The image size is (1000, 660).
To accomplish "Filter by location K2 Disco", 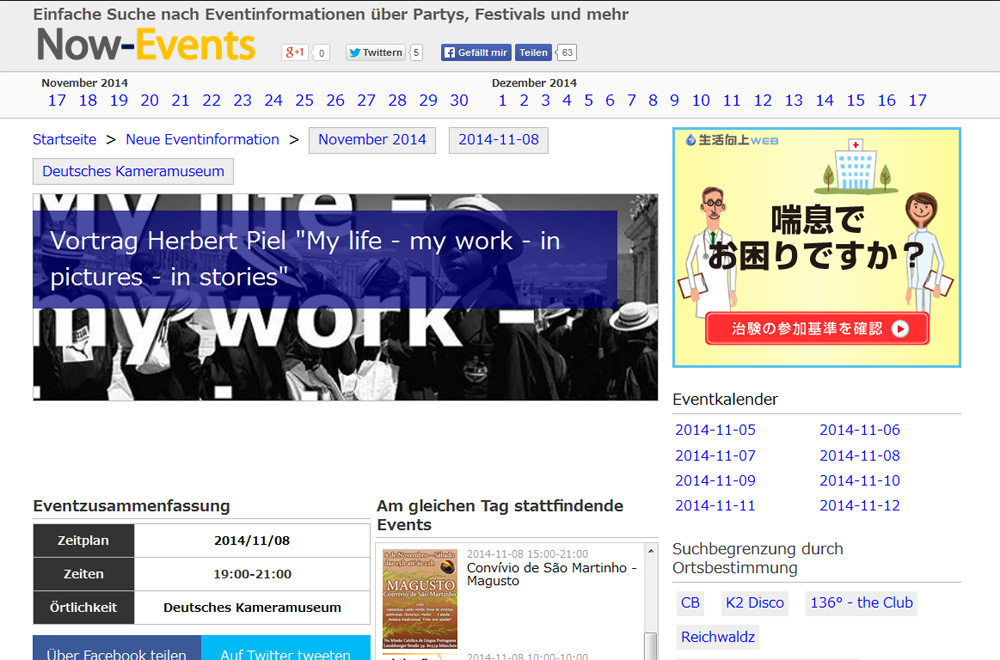I will tap(754, 603).
